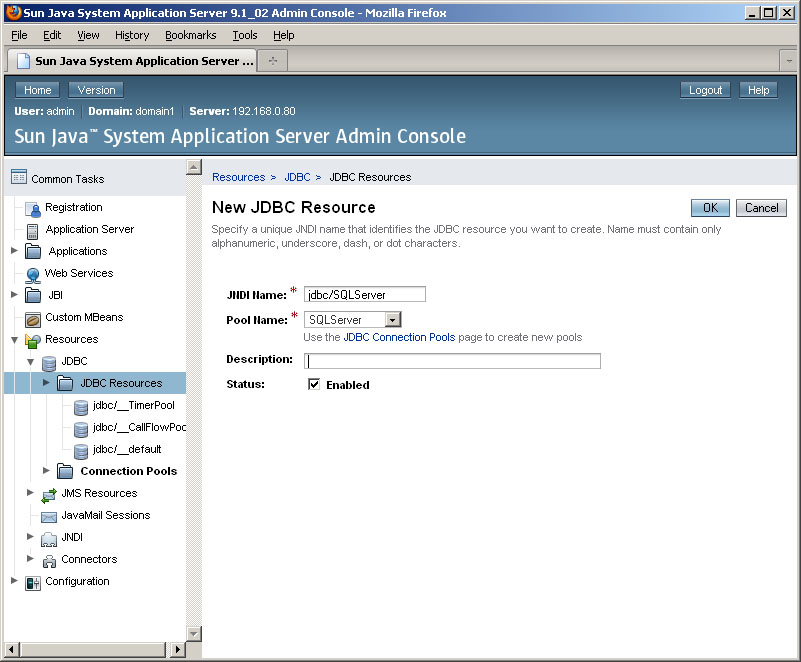Click the jdbc/__CallFlowPool database icon

pyautogui.click(x=81, y=429)
